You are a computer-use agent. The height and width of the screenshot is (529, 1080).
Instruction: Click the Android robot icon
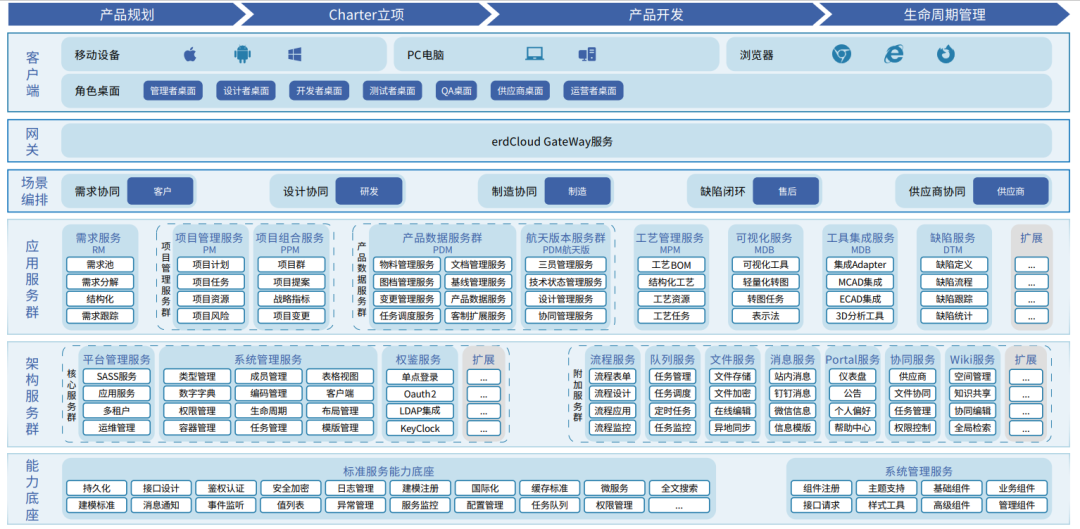pyautogui.click(x=242, y=55)
